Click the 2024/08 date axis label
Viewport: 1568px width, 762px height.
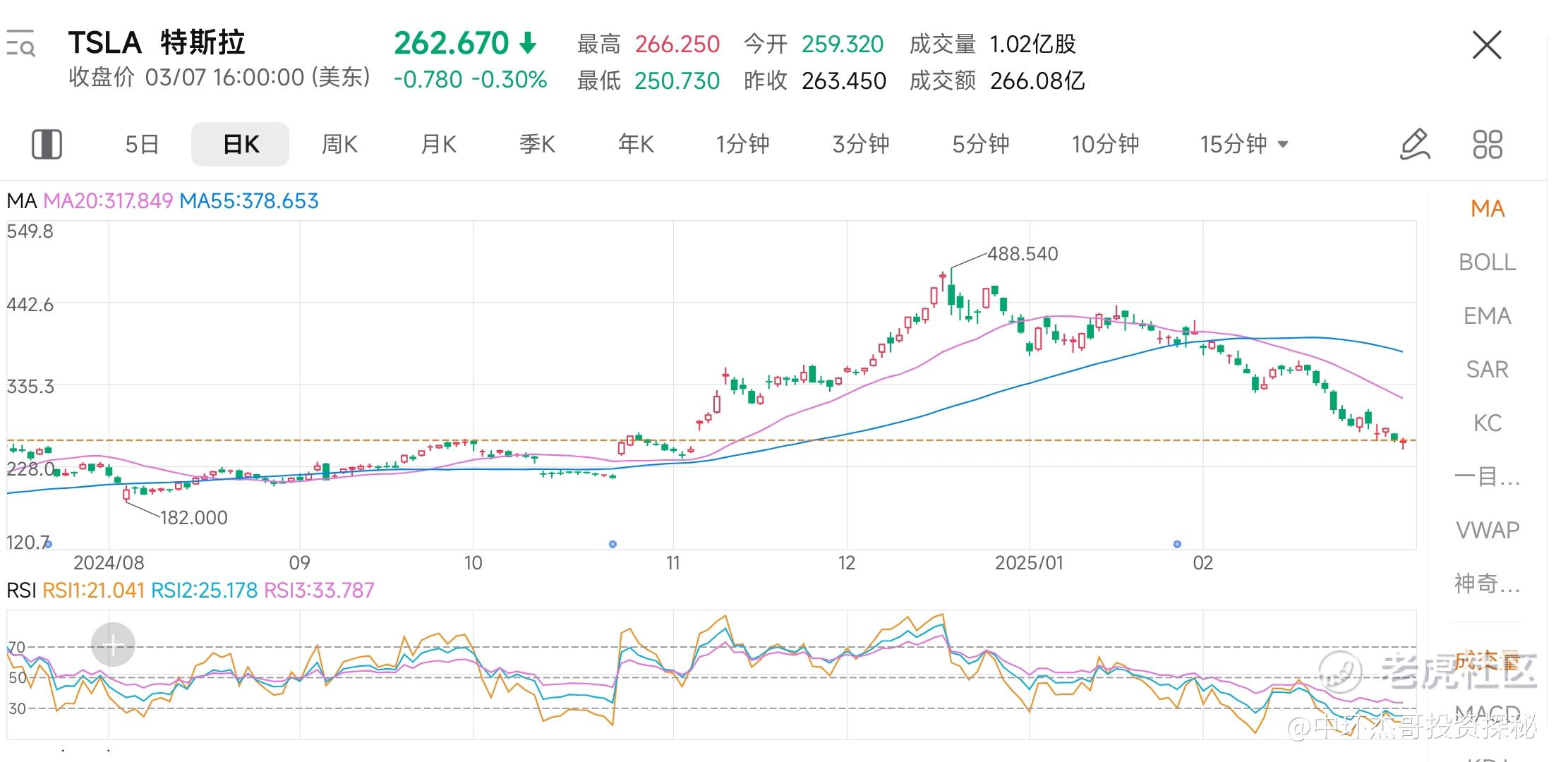pos(109,563)
